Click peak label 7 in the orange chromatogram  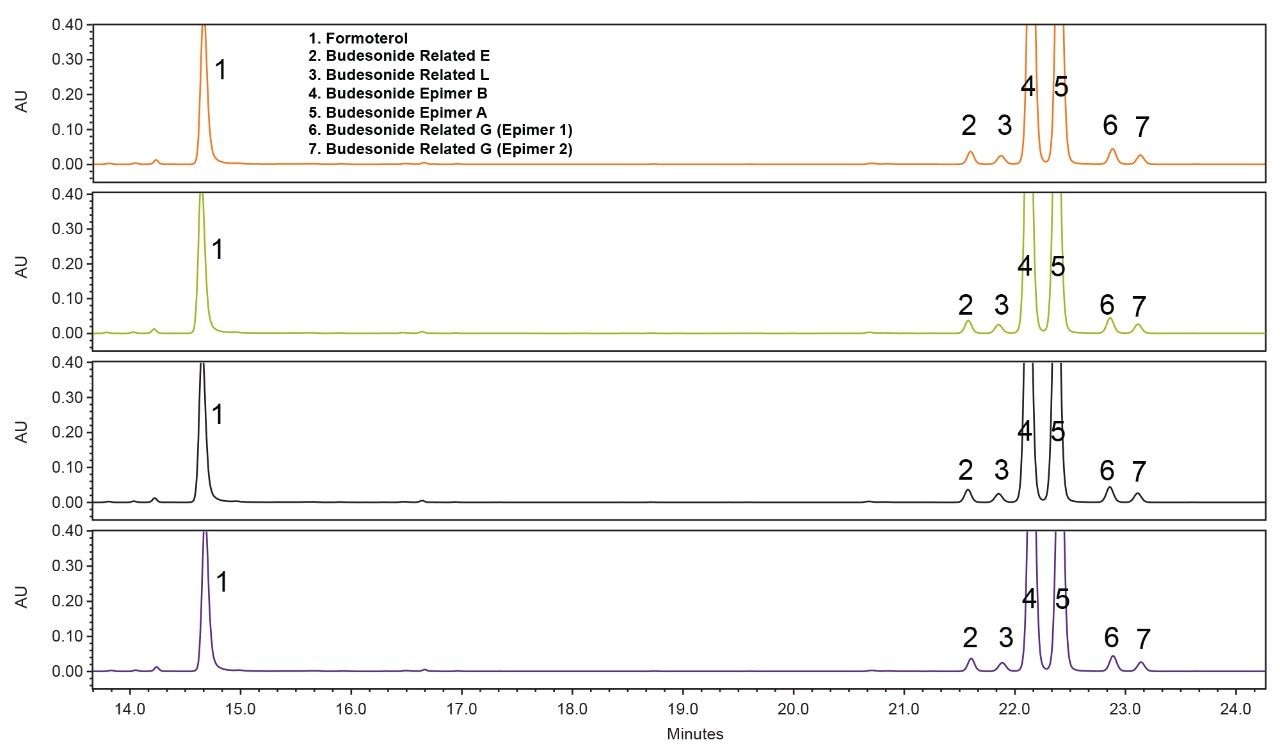point(1142,127)
